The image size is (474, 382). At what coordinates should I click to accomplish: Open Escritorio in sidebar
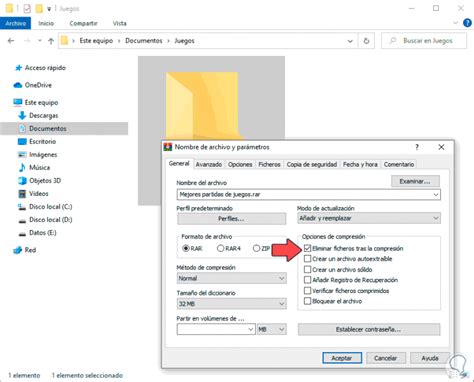37,141
